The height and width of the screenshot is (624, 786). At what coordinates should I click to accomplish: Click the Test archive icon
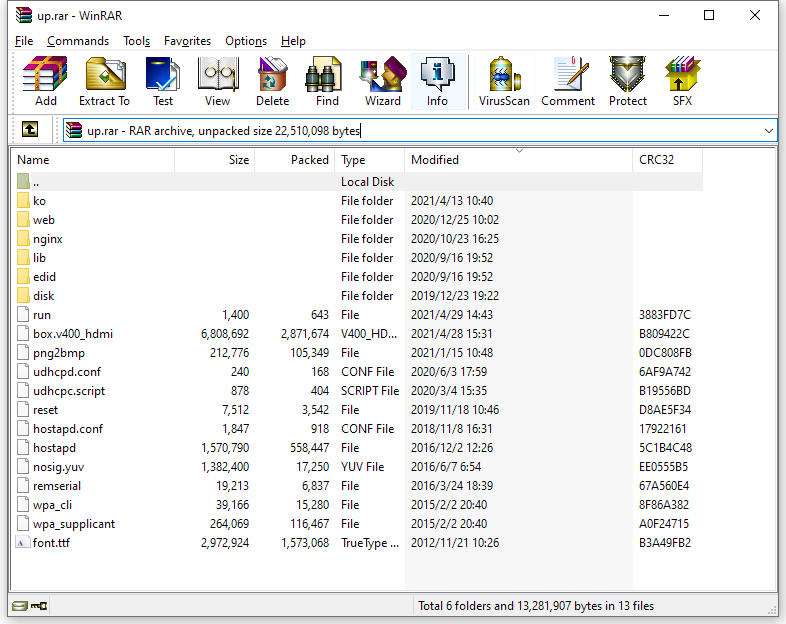pos(162,74)
